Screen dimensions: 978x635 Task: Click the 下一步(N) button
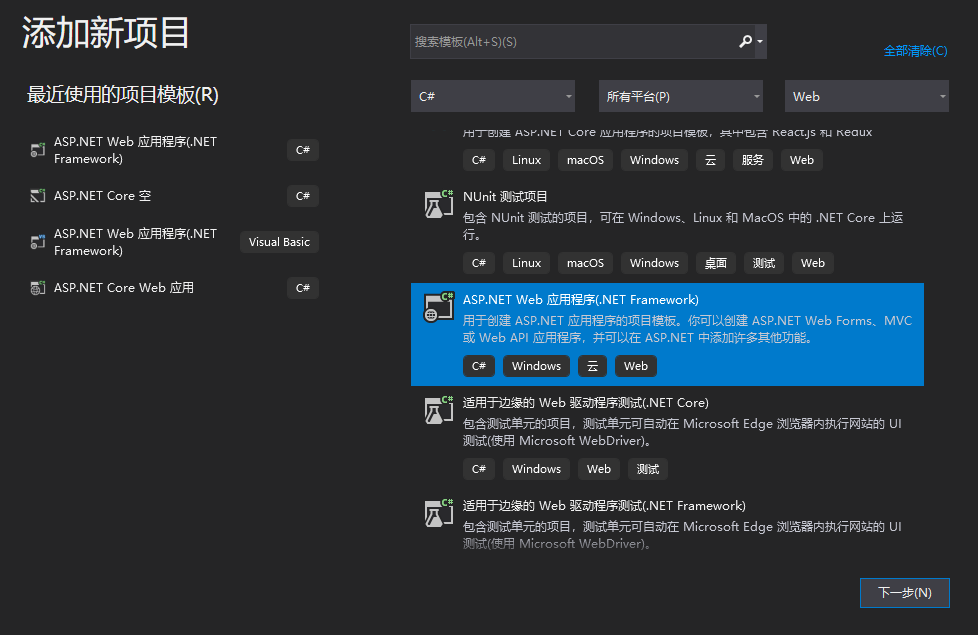(x=904, y=592)
